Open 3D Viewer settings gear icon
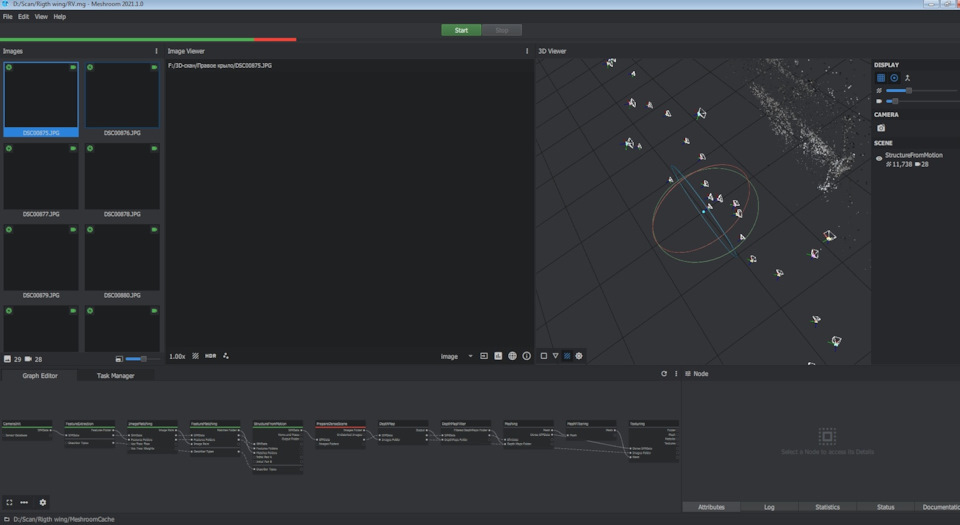960x525 pixels. [x=579, y=356]
